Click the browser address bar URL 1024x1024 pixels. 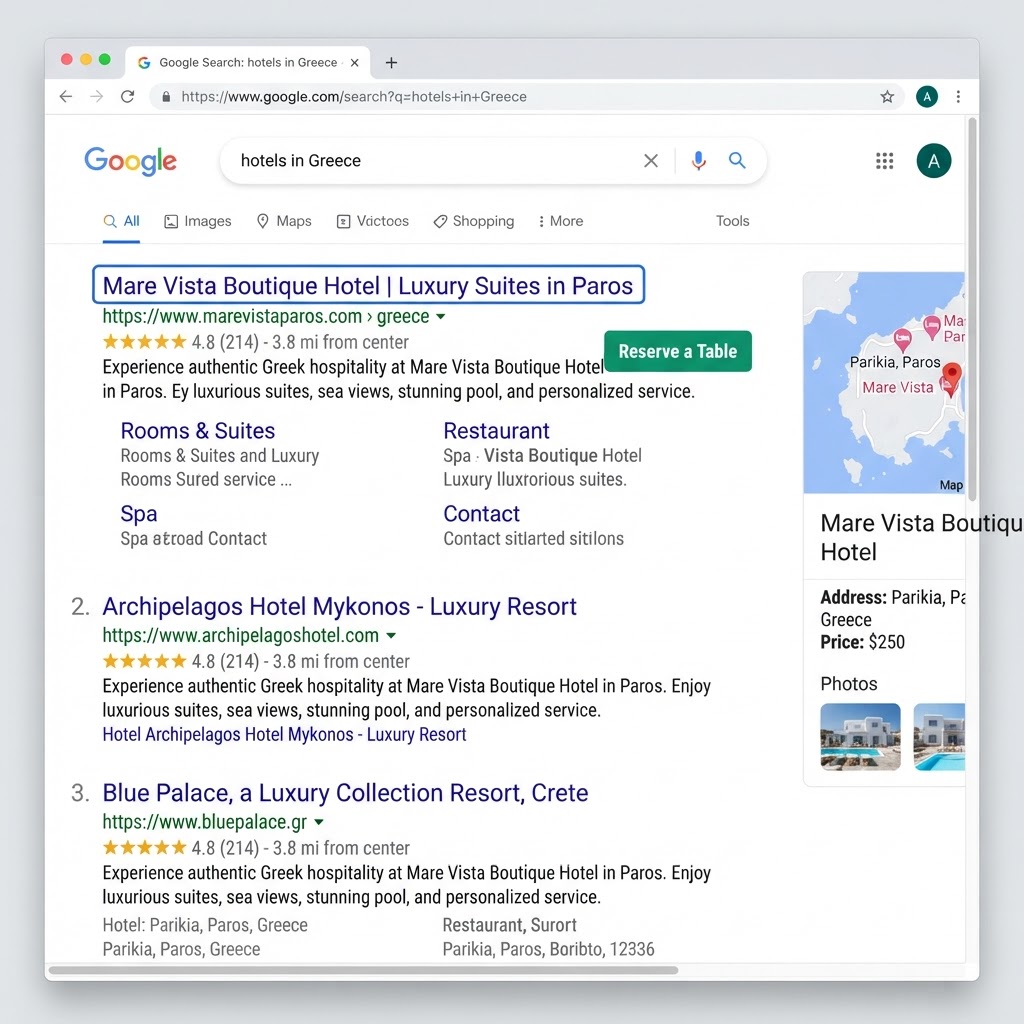click(354, 97)
